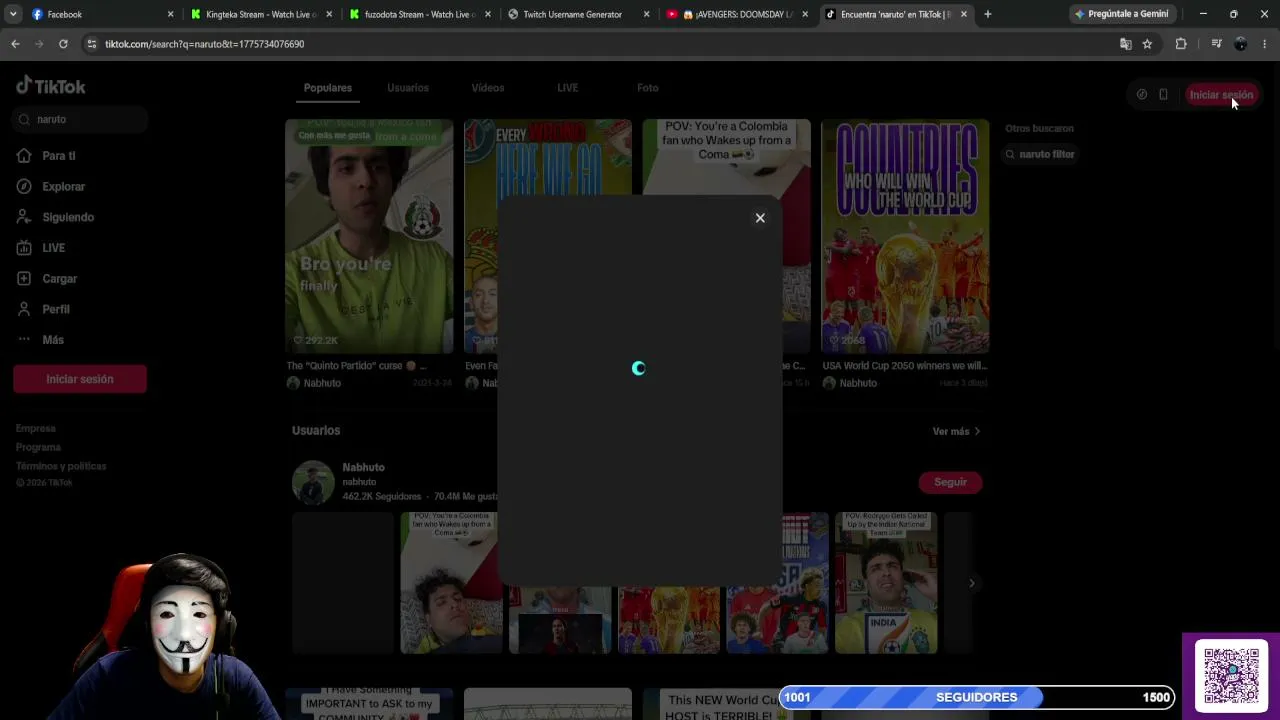Open the Programa footer link
The height and width of the screenshot is (720, 1280).
pyautogui.click(x=38, y=447)
